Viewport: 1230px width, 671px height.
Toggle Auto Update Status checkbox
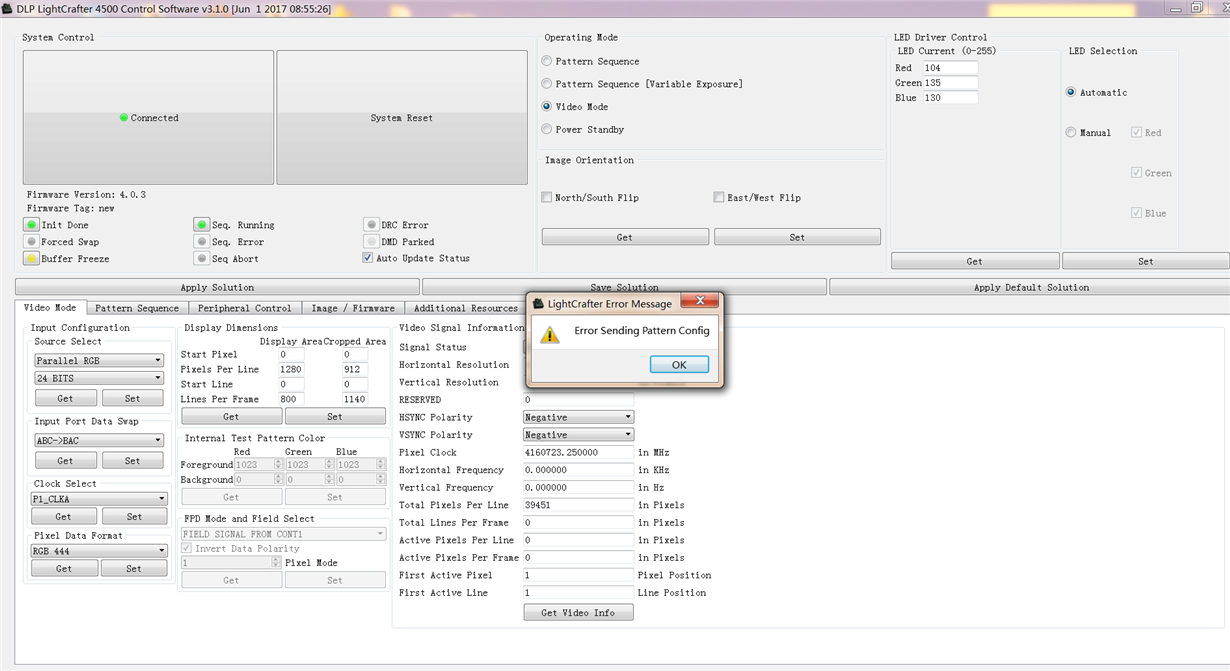click(368, 258)
